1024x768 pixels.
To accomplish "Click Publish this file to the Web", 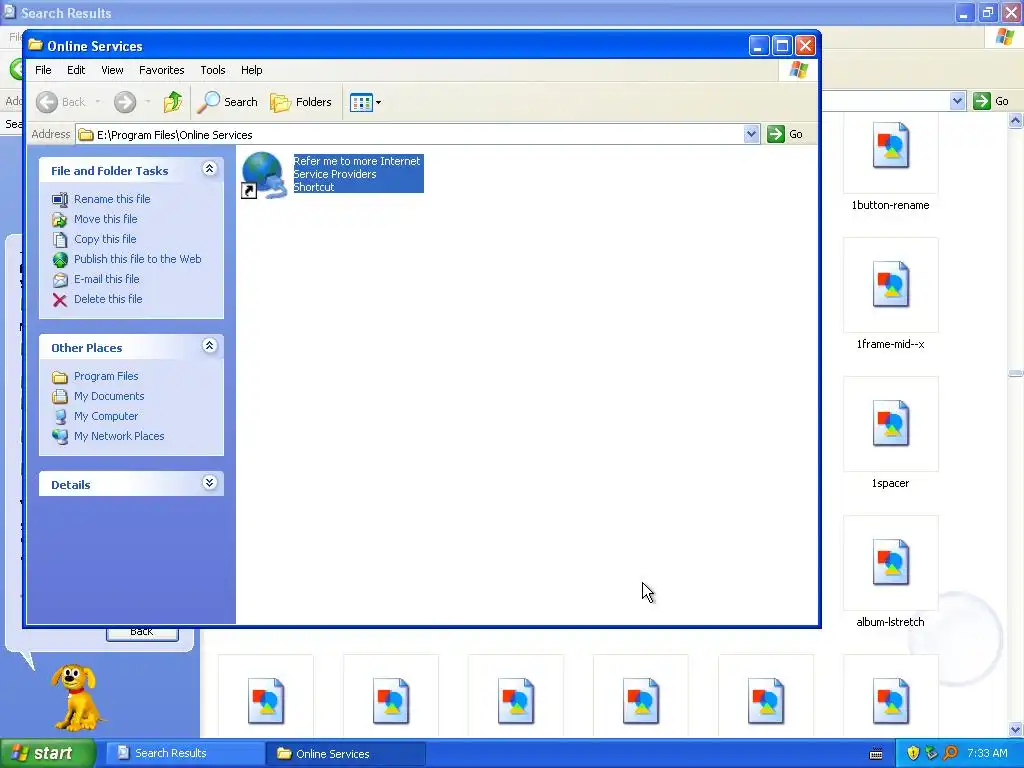I will 137,259.
